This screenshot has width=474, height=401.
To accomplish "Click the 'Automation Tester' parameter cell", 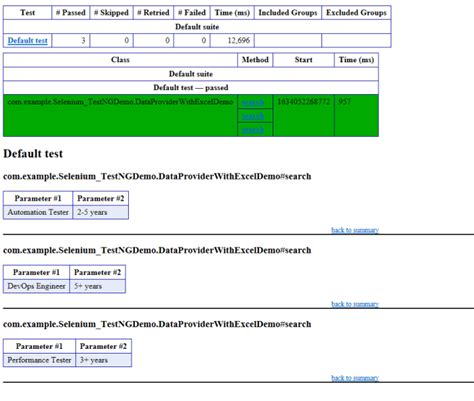I will tap(38, 212).
